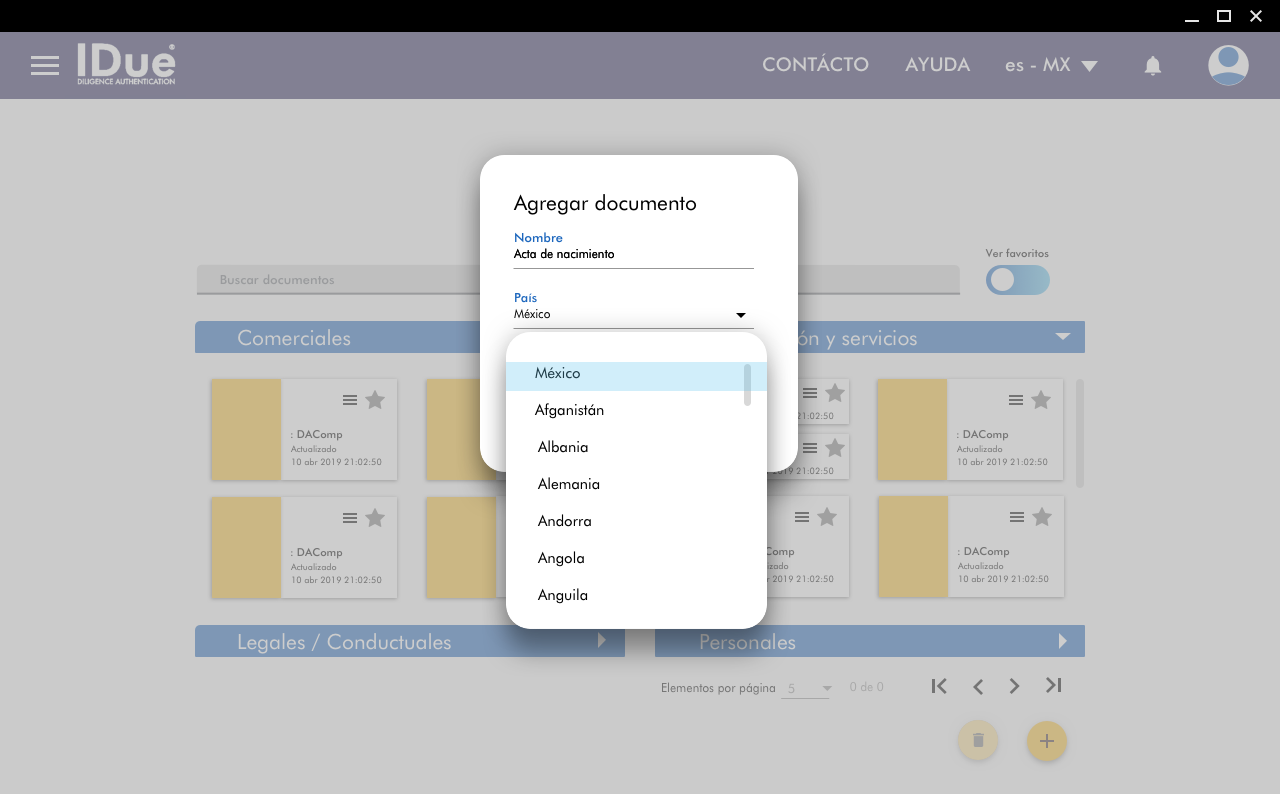
Task: Go to the next page arrow
Action: pos(1014,686)
